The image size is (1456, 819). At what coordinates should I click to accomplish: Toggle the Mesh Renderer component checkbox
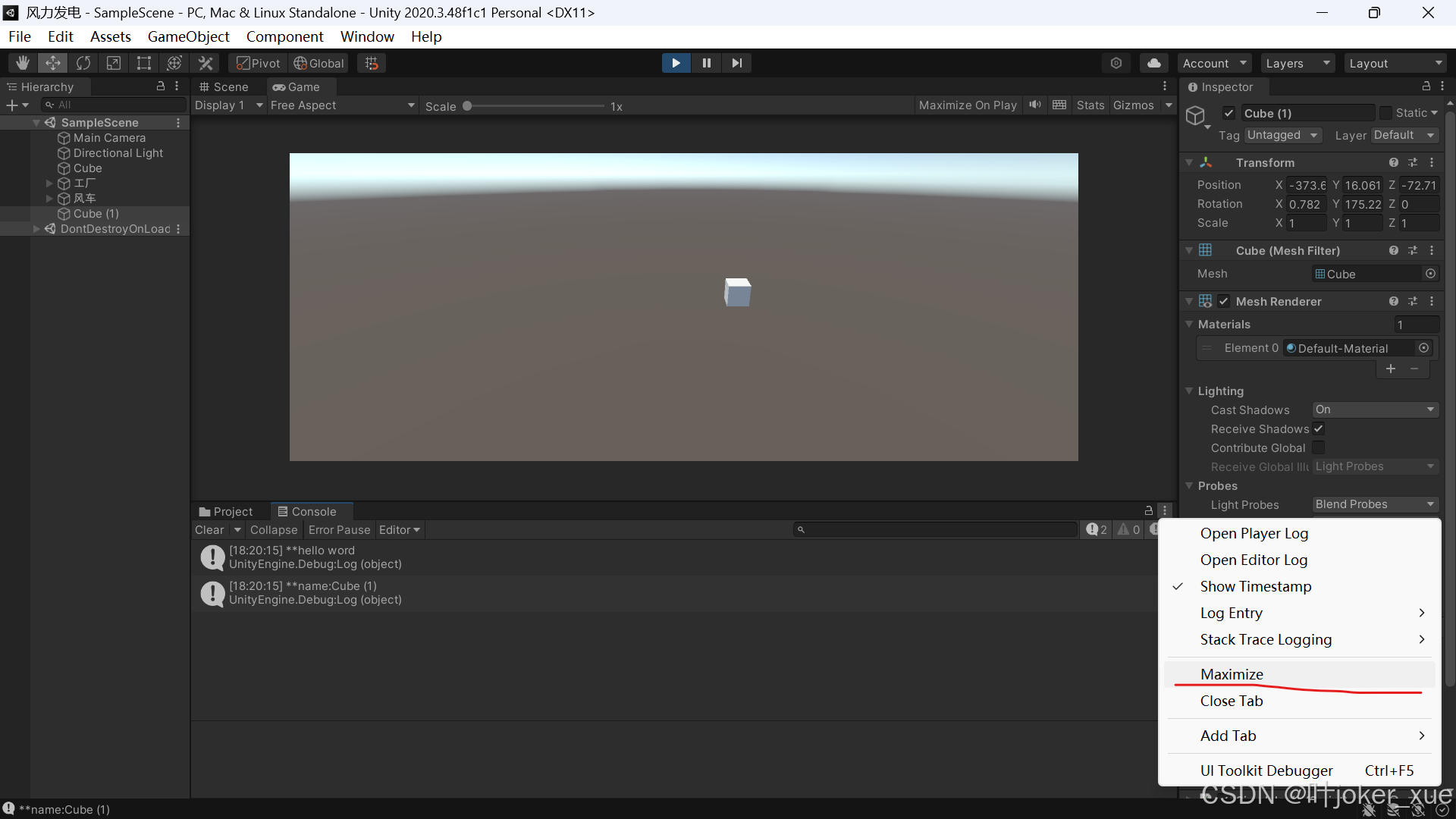pyautogui.click(x=1223, y=301)
